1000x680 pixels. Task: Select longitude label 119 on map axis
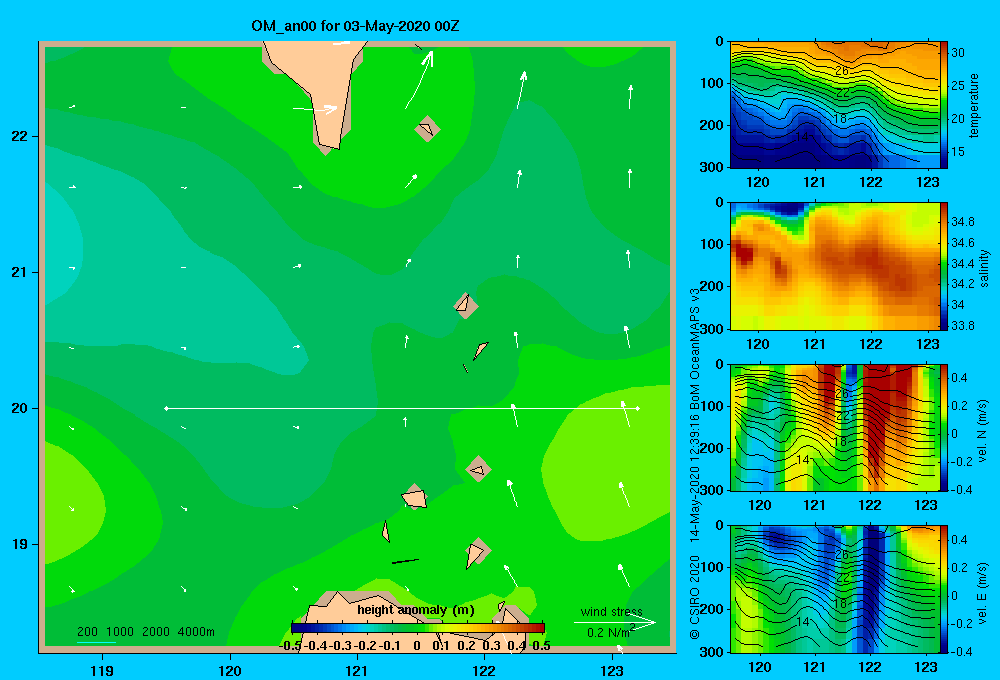pos(103,670)
